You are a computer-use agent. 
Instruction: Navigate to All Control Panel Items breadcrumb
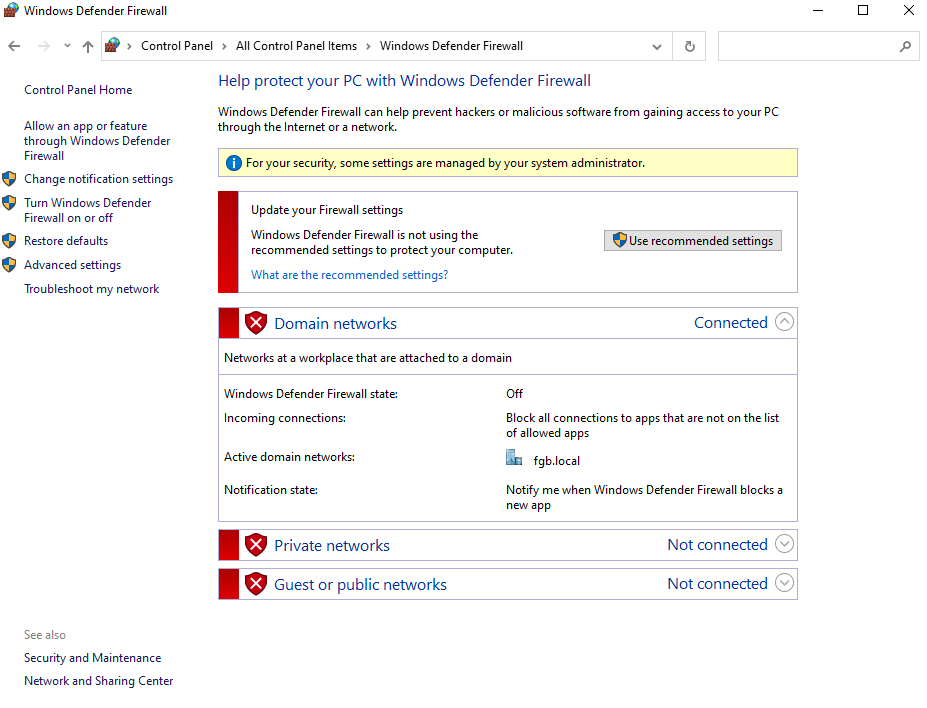pos(296,46)
